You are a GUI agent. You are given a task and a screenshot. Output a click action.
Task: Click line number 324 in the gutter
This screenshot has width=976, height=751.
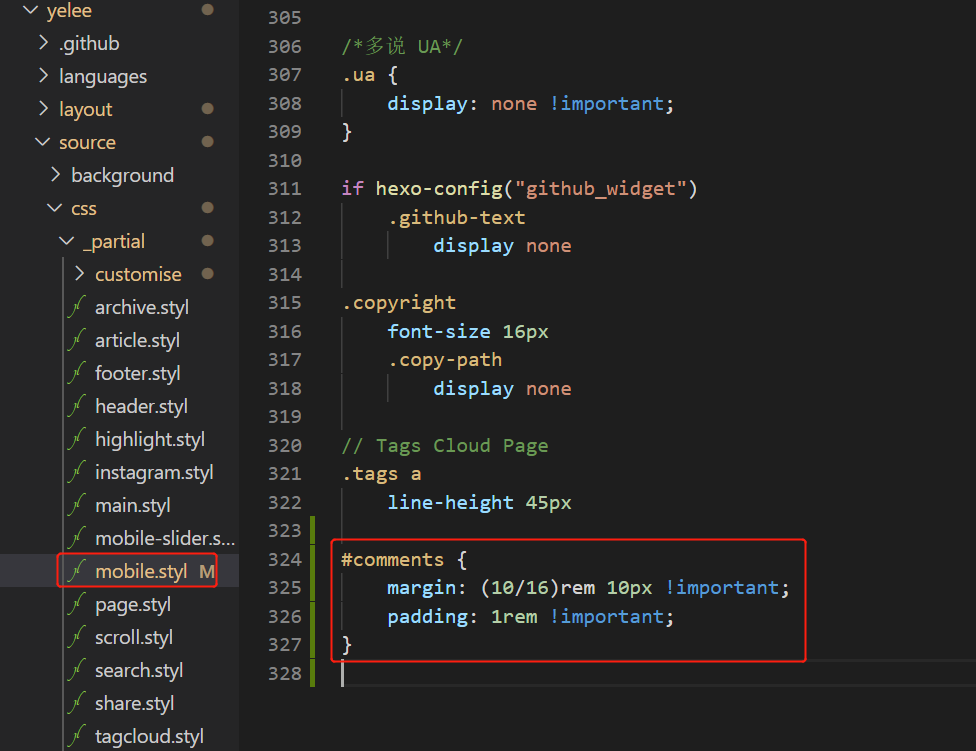[x=285, y=559]
